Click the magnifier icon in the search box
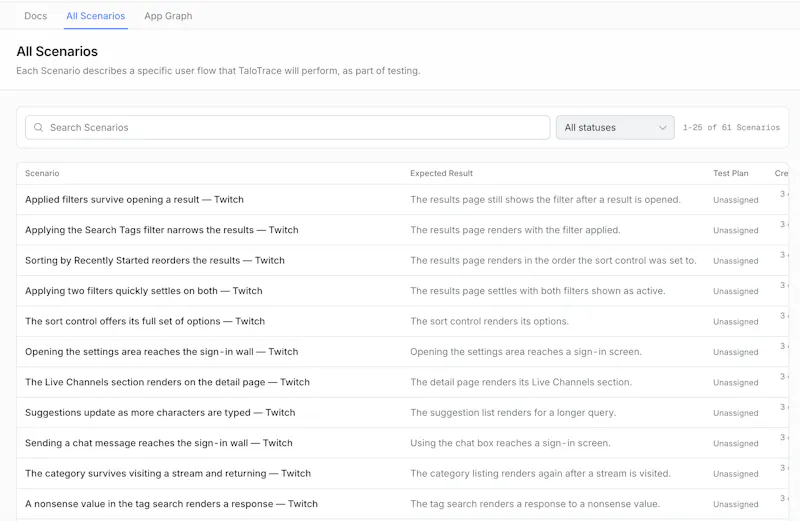This screenshot has height=521, width=800. (38, 128)
